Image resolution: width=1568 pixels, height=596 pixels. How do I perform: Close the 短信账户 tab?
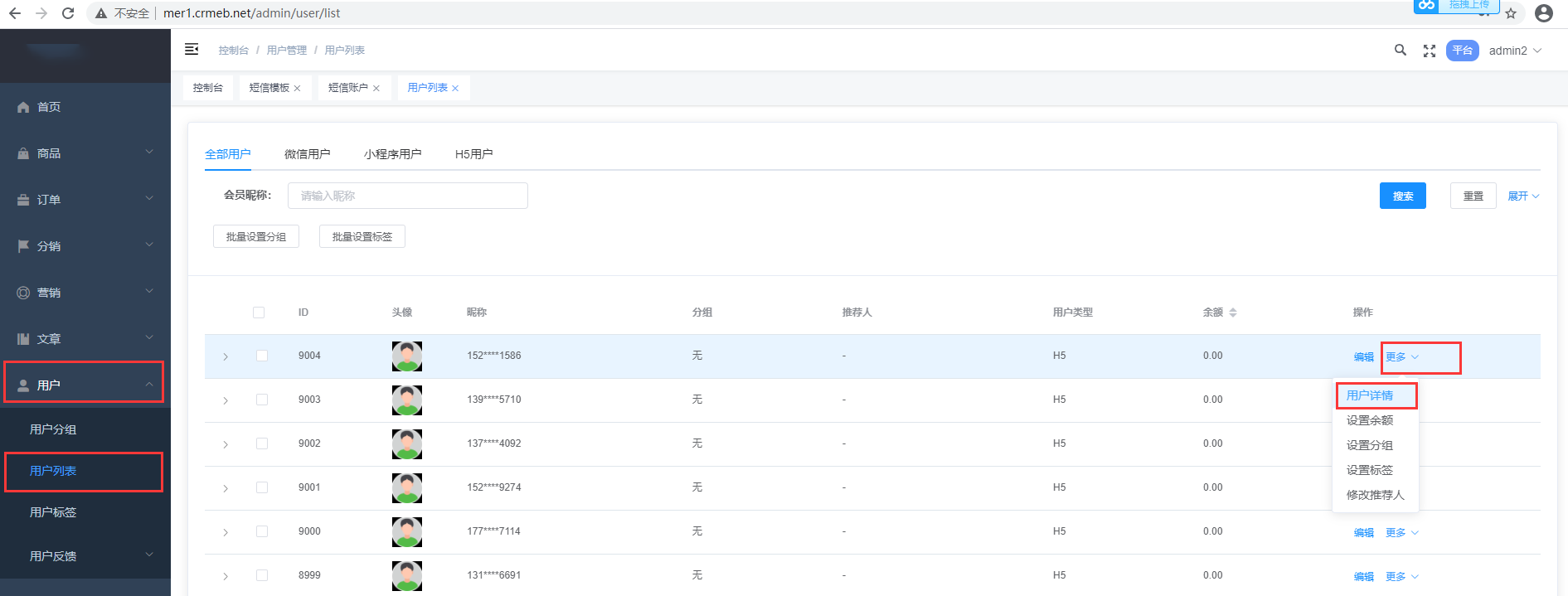pyautogui.click(x=376, y=89)
